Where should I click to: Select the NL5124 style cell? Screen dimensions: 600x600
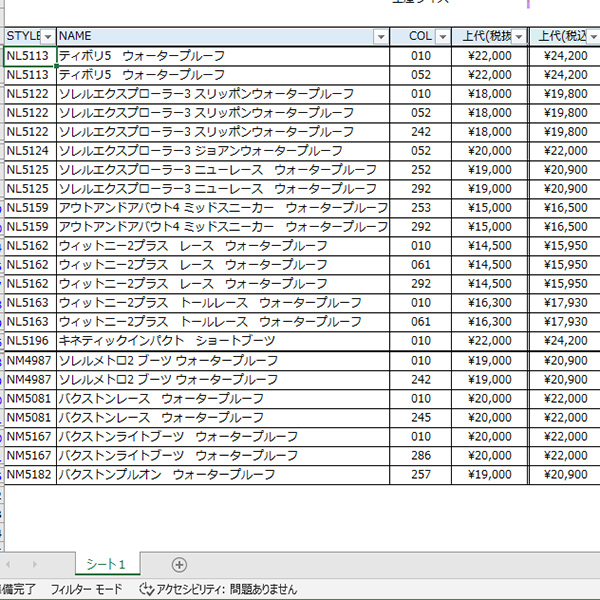tap(30, 151)
